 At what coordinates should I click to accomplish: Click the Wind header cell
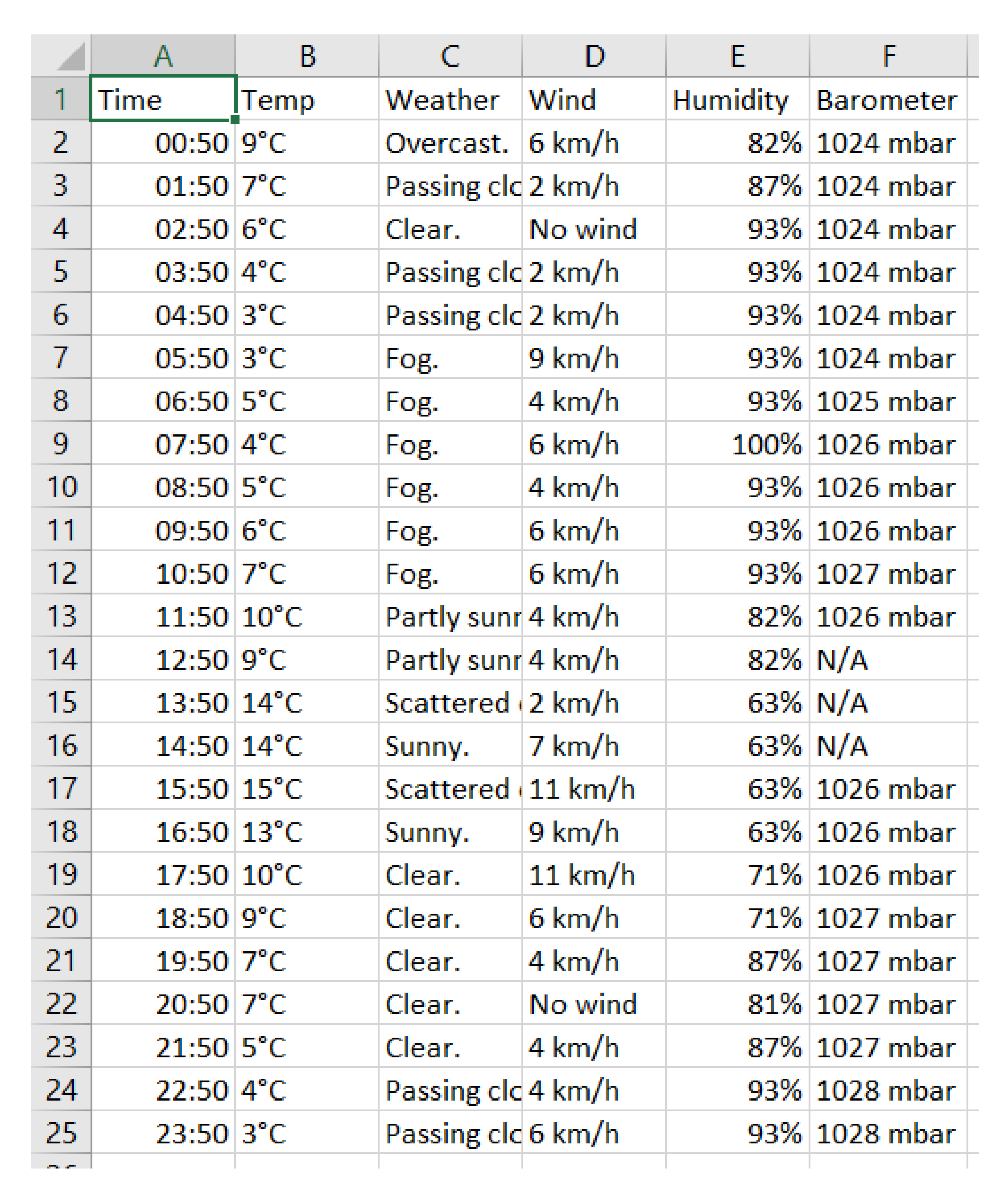click(594, 100)
